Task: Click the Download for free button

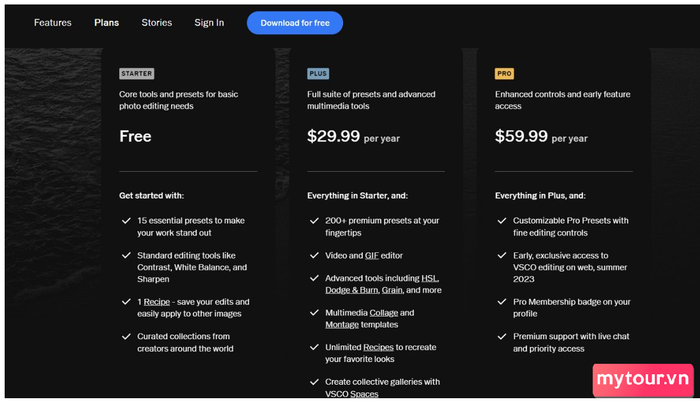Action: coord(295,23)
